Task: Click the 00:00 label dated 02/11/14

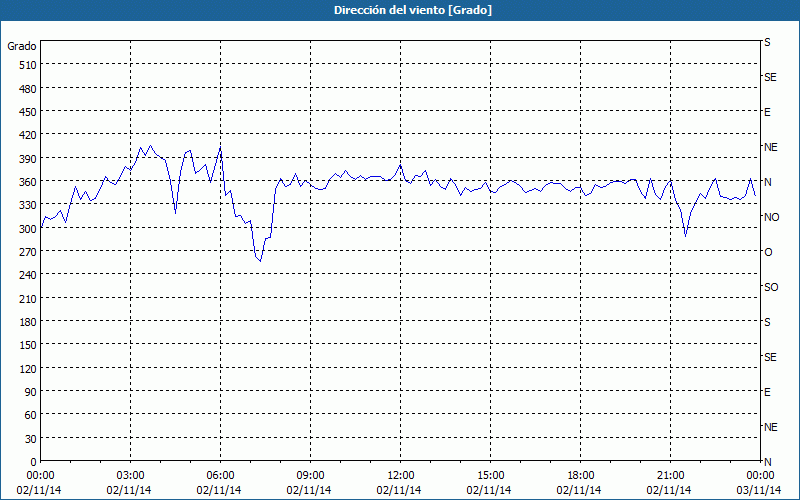Action: coord(40,476)
